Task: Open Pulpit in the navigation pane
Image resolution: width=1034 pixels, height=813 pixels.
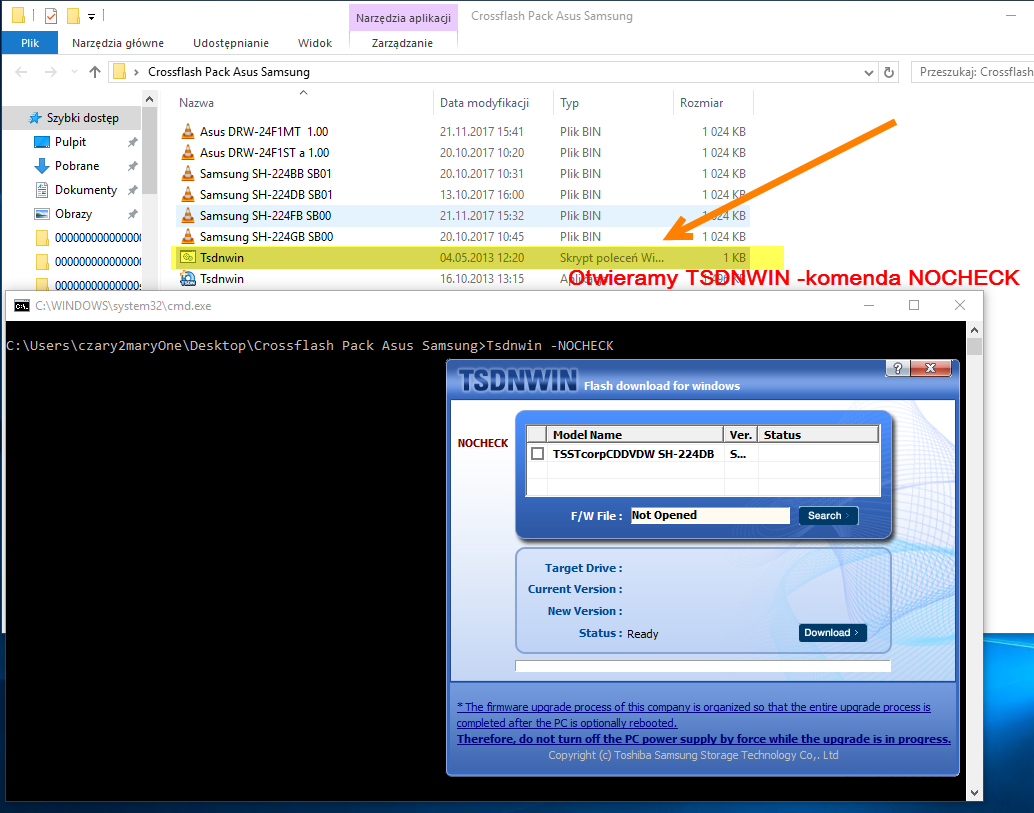Action: click(70, 142)
